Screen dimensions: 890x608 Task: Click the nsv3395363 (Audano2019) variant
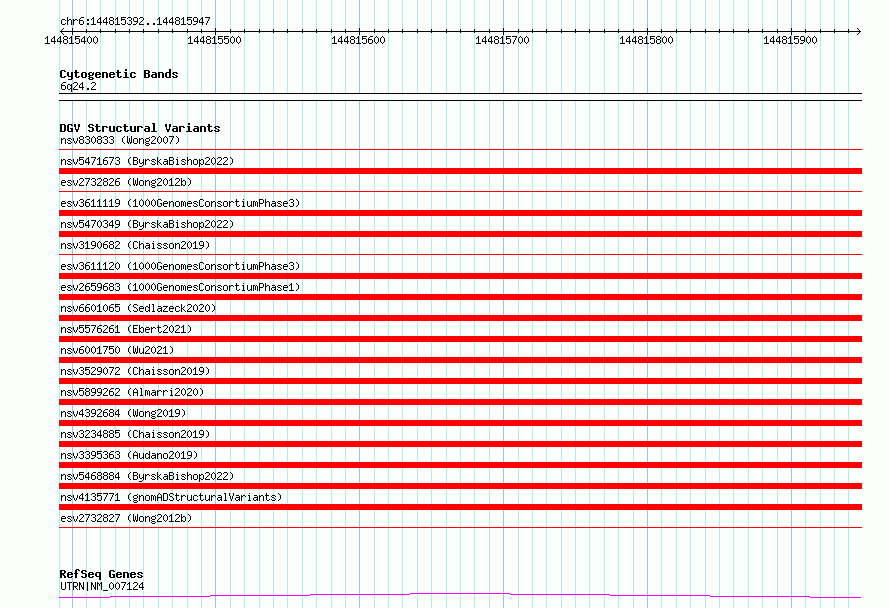click(460, 465)
